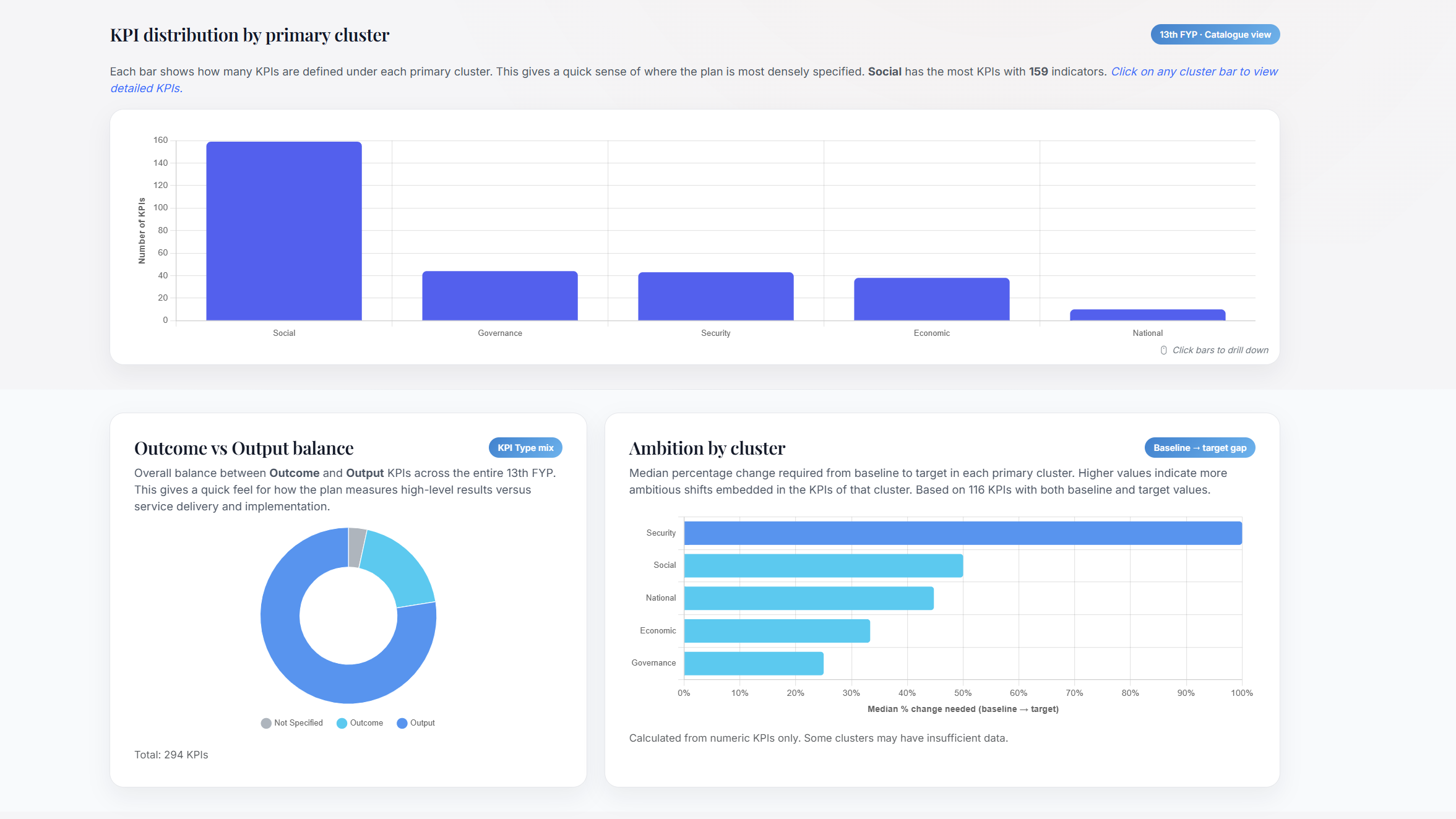Click the gray Not Specified legend circle
The image size is (1456, 819).
266,723
